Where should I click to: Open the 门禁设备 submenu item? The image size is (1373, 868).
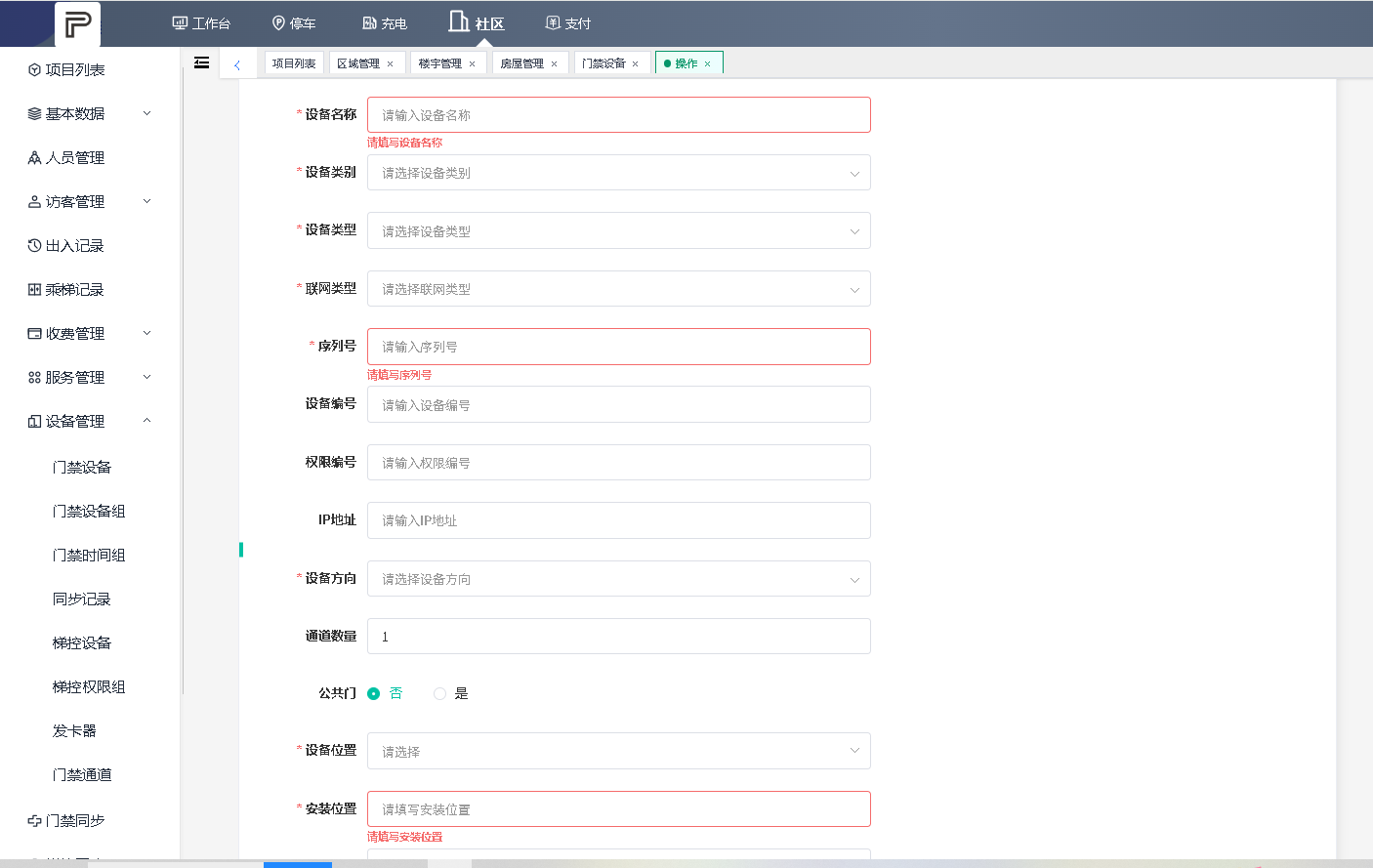click(x=82, y=467)
